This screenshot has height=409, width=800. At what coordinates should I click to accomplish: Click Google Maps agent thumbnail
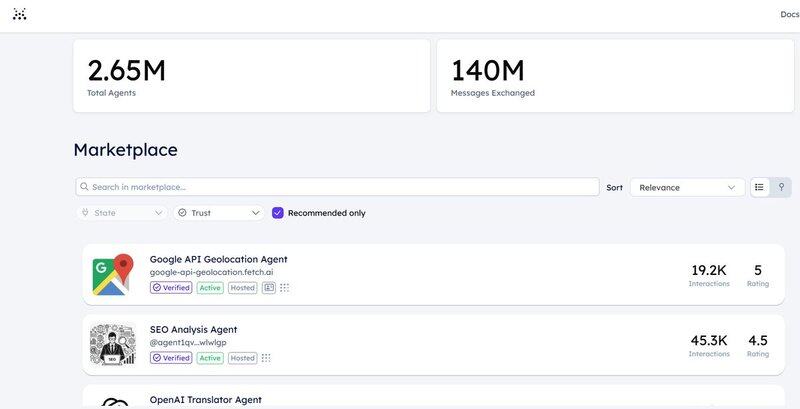click(x=113, y=274)
